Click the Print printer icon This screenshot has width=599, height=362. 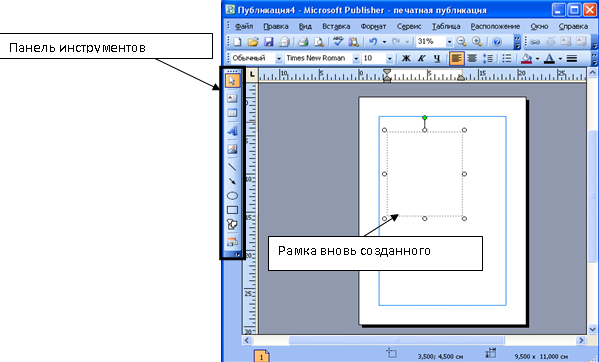point(303,42)
